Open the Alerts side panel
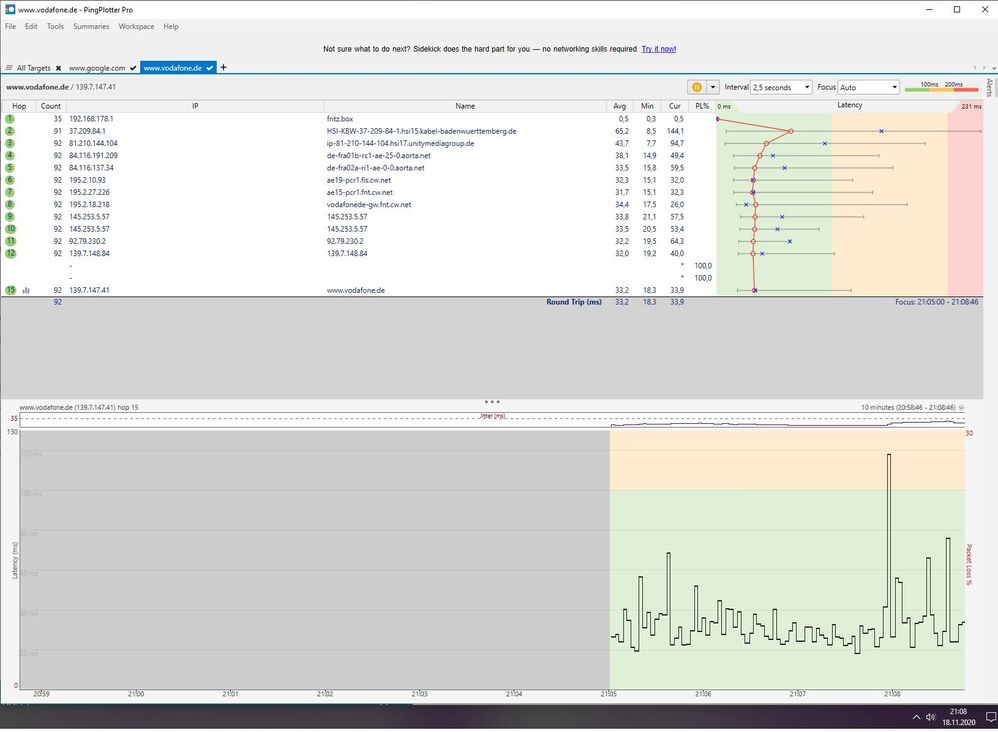Image resolution: width=998 pixels, height=732 pixels. (989, 88)
